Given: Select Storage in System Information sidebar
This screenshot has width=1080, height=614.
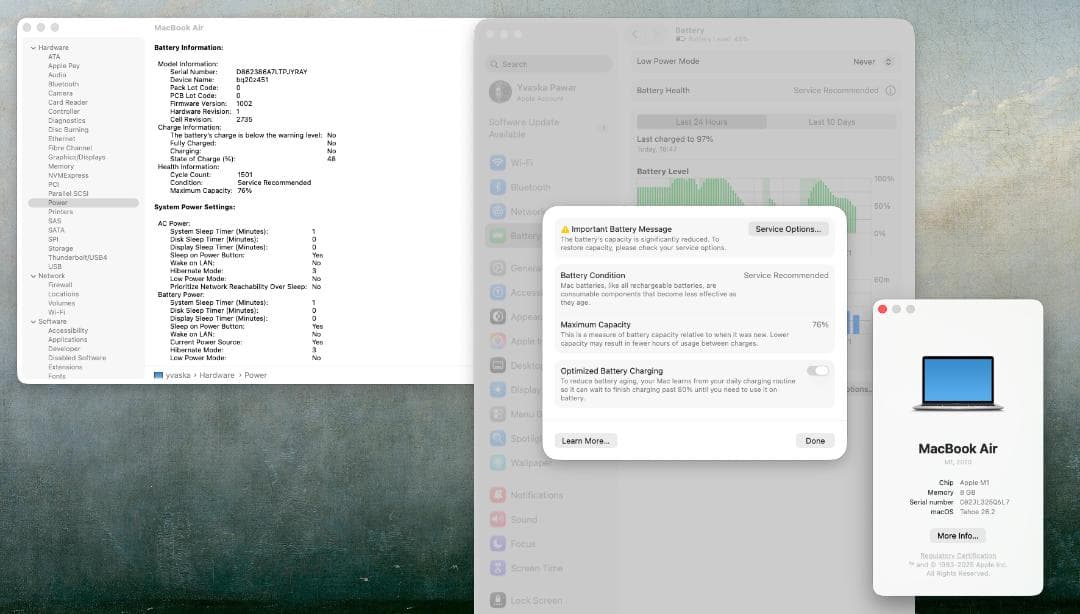Looking at the screenshot, I should click(x=61, y=249).
